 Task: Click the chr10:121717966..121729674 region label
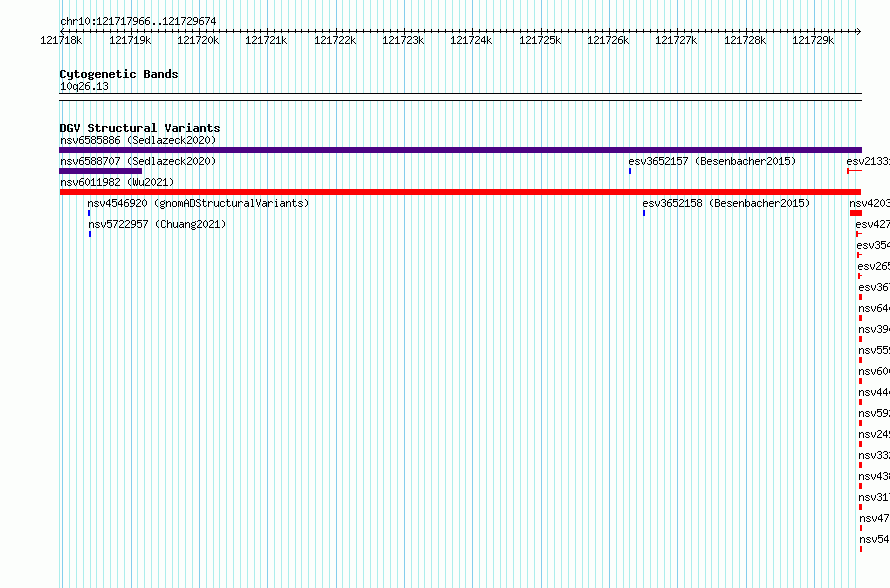click(x=138, y=22)
